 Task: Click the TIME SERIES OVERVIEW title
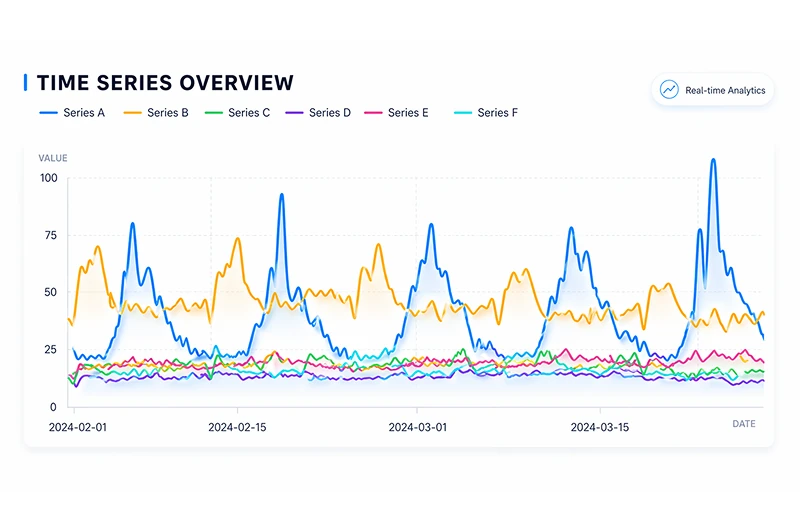pos(165,83)
